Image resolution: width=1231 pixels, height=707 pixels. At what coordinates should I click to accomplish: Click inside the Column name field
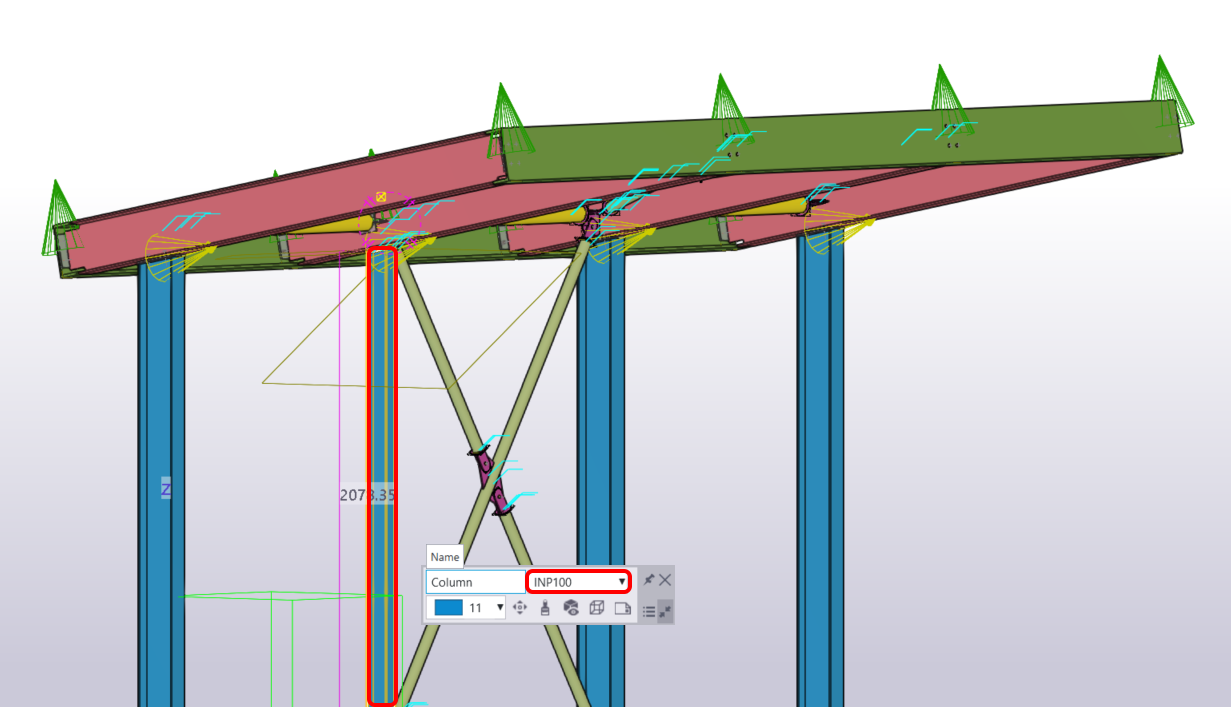pos(470,581)
